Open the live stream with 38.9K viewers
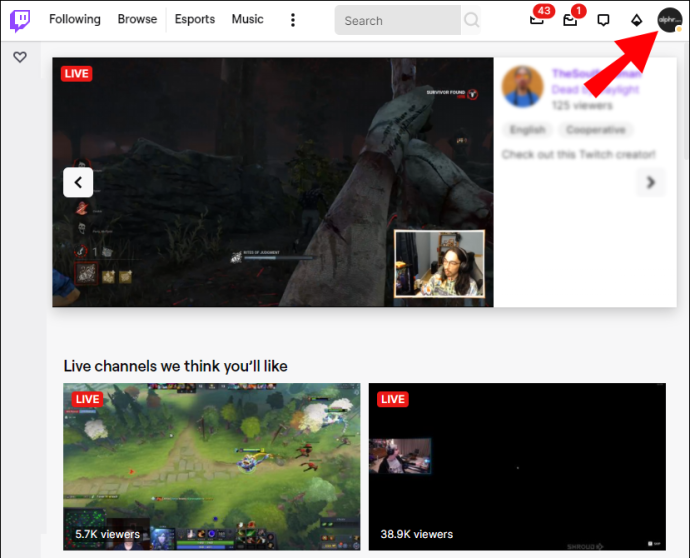Viewport: 690px width, 558px height. [517, 466]
